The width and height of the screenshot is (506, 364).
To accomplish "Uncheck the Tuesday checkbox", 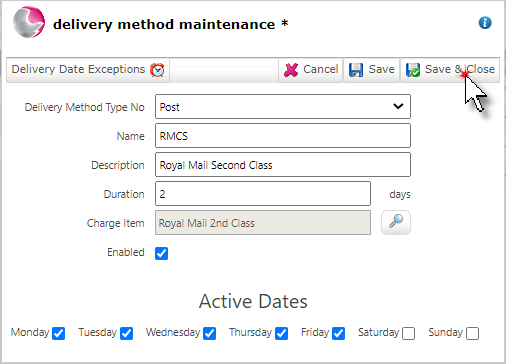I will (x=126, y=333).
